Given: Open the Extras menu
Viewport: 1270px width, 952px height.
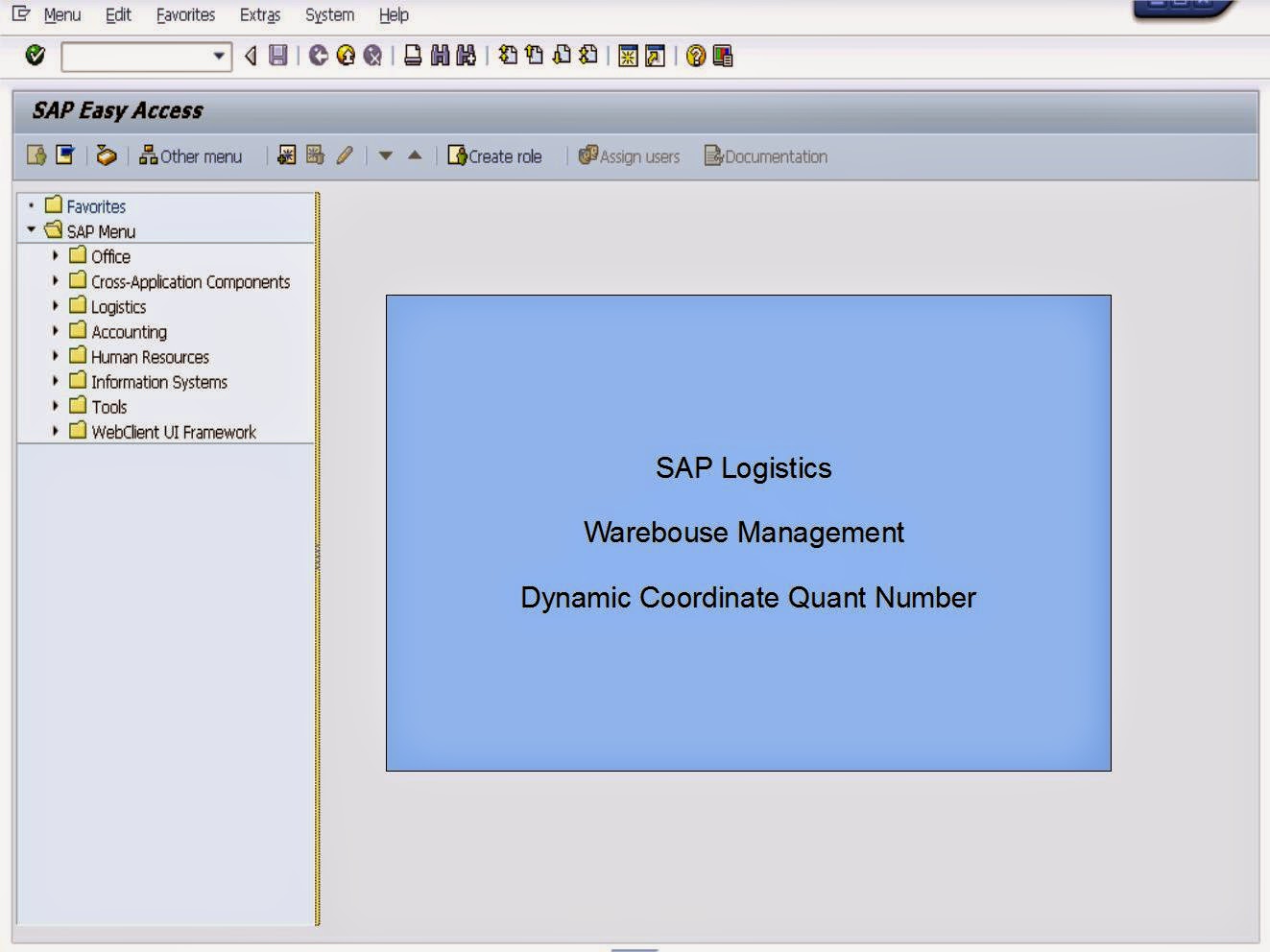Looking at the screenshot, I should point(259,14).
